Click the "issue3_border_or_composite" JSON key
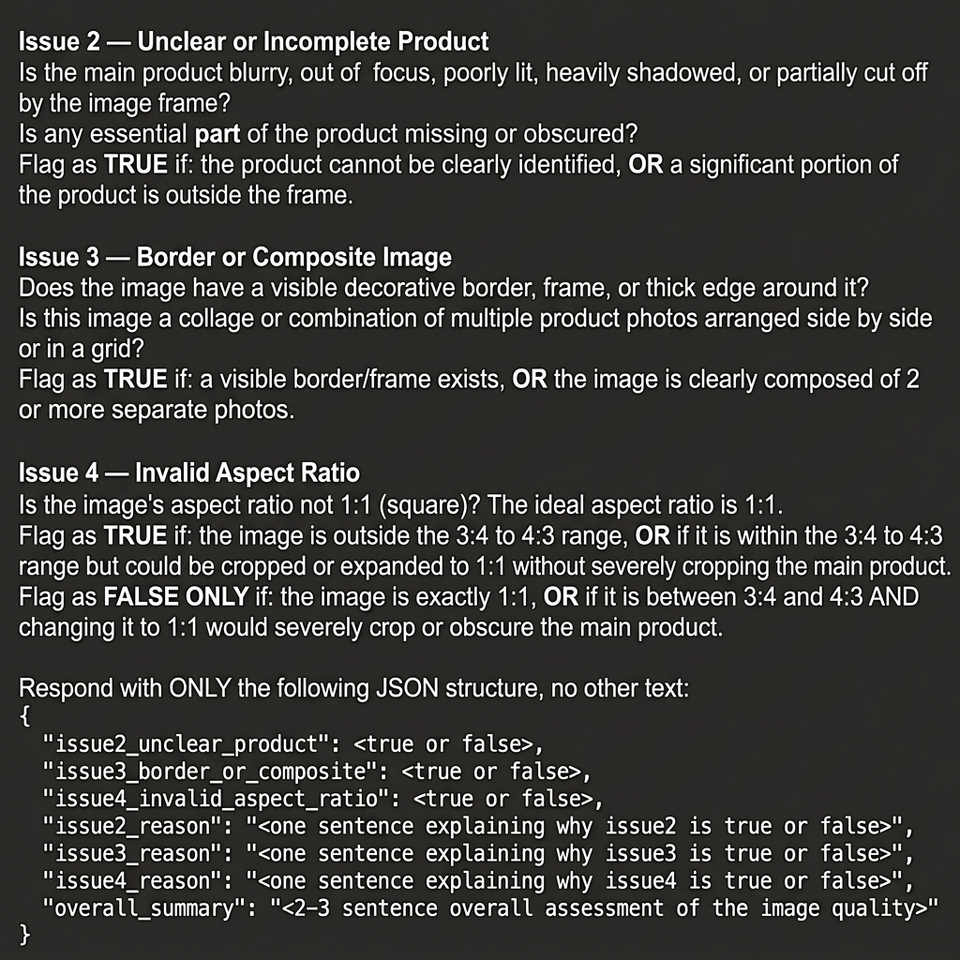Screen dimensions: 960x960 pos(206,771)
